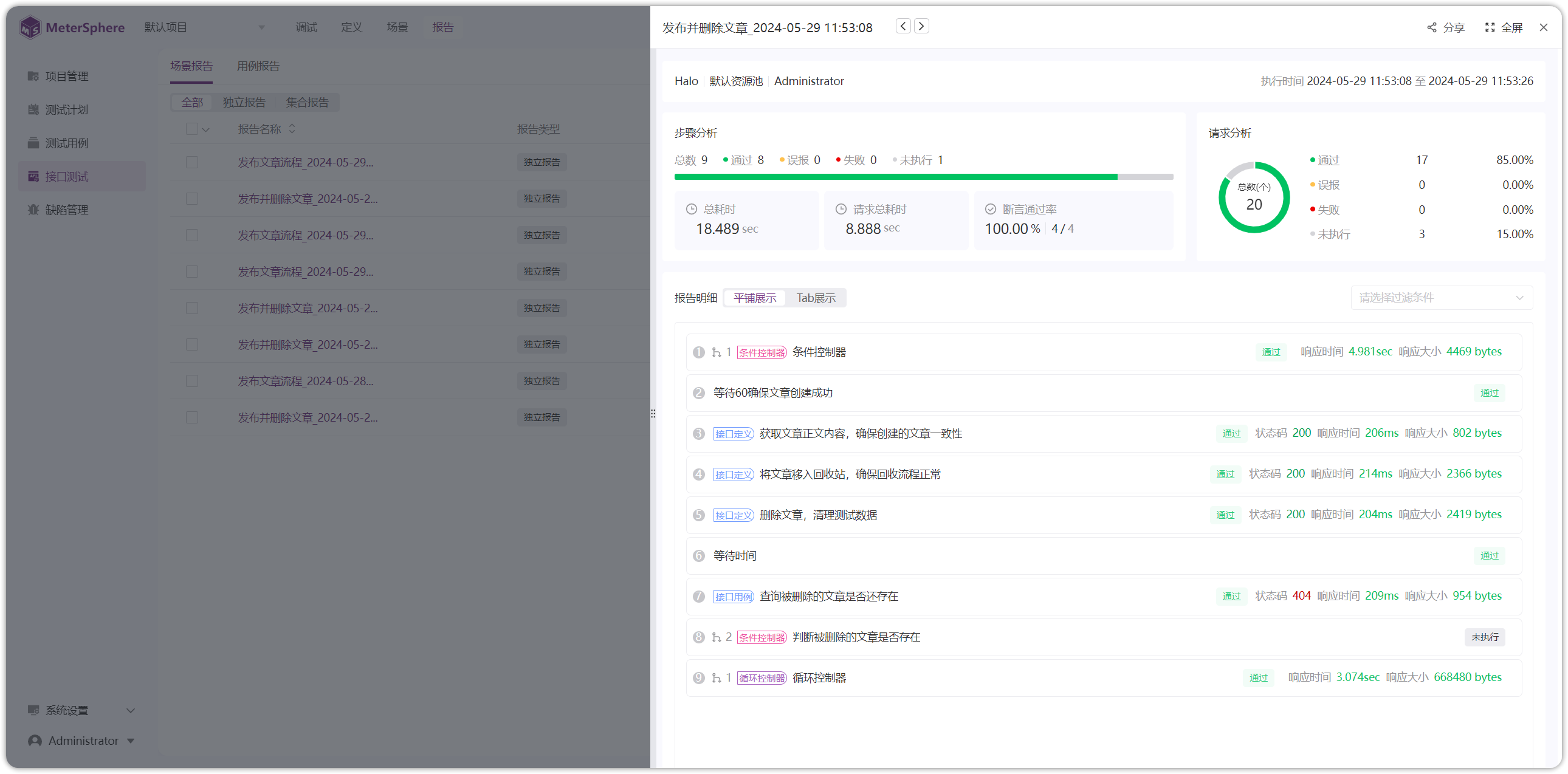Sort by 报告名称 column arrows
Viewport: 1568px width, 774px height.
point(292,129)
